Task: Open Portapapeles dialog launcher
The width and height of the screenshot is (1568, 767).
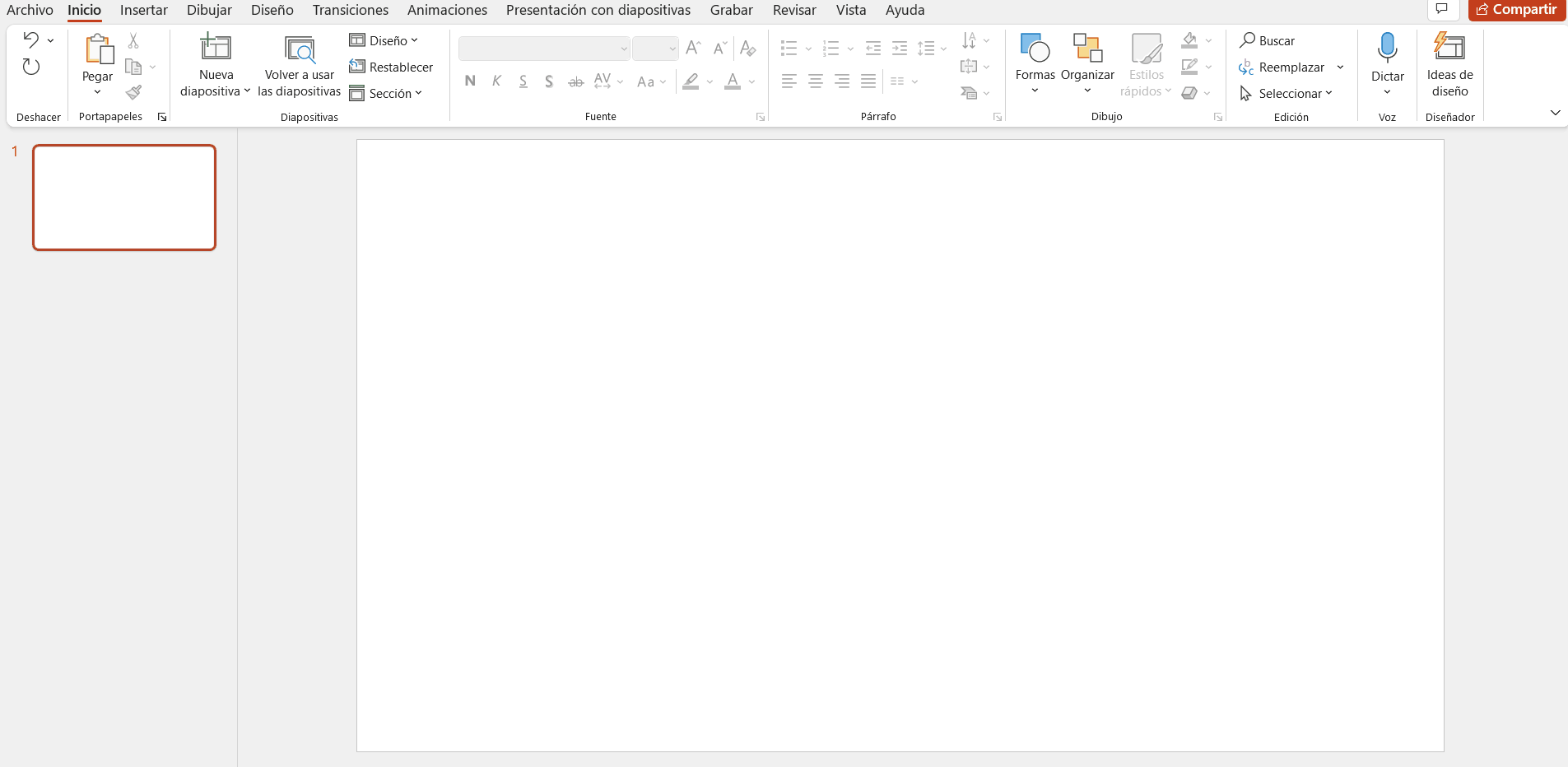Action: [x=162, y=117]
